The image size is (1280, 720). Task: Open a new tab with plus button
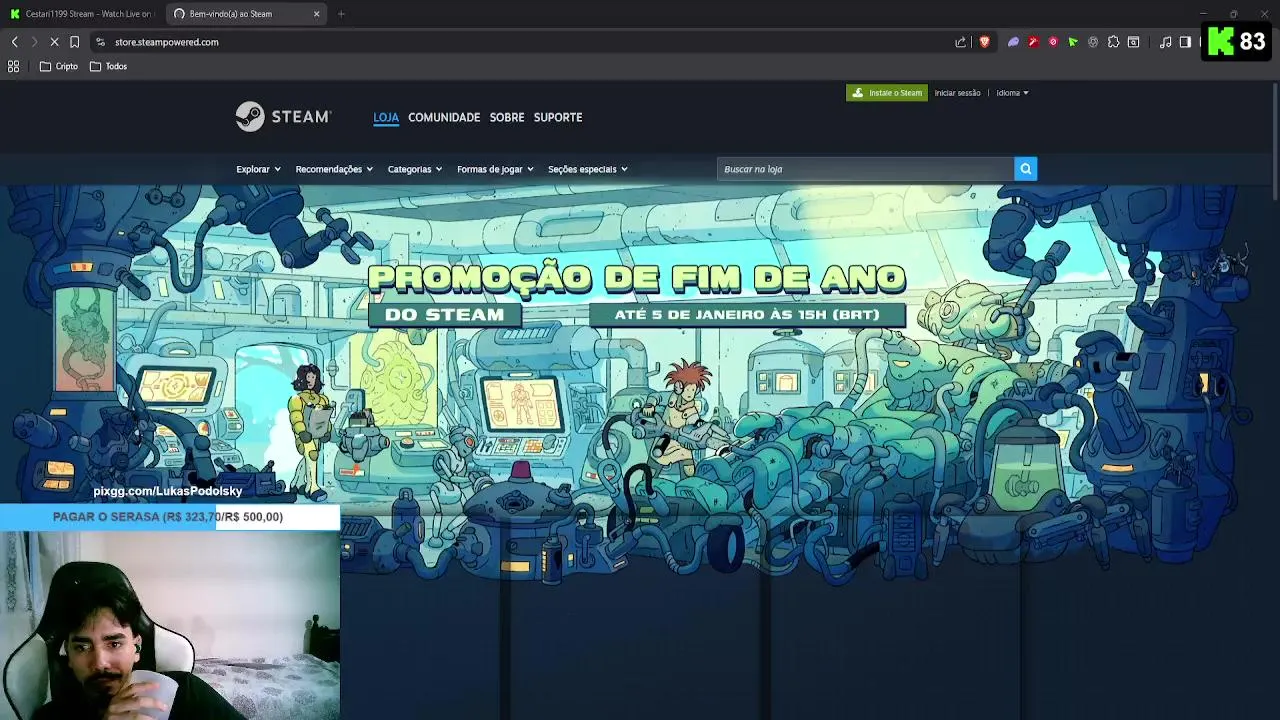pos(341,14)
